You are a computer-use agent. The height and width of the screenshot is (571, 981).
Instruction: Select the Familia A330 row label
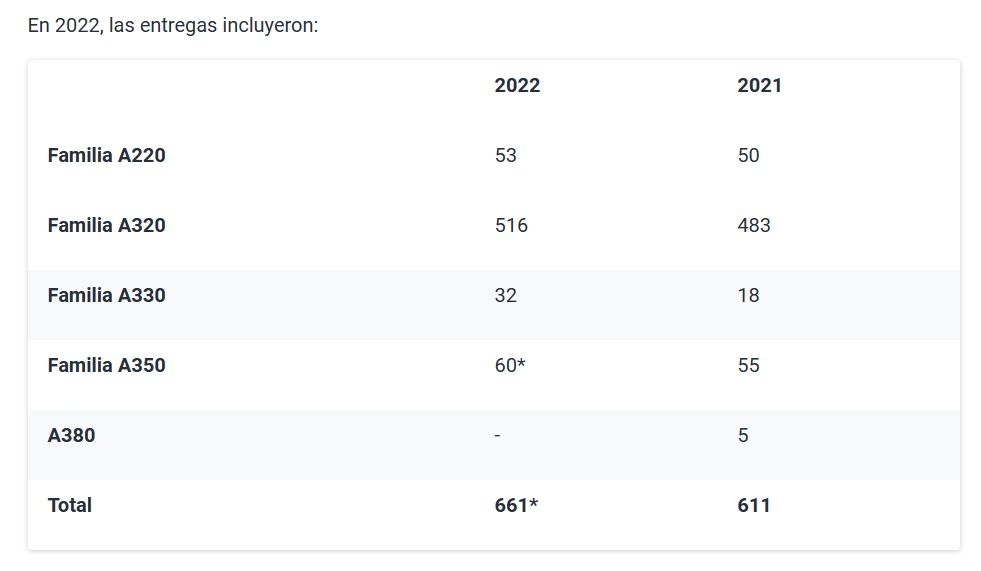point(106,295)
